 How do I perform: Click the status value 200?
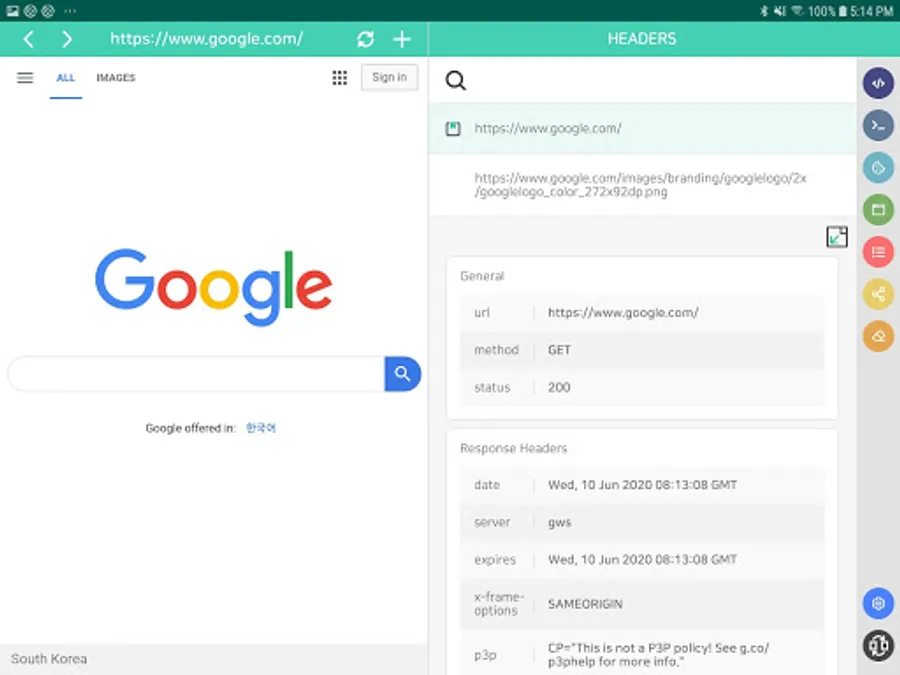[x=559, y=387]
